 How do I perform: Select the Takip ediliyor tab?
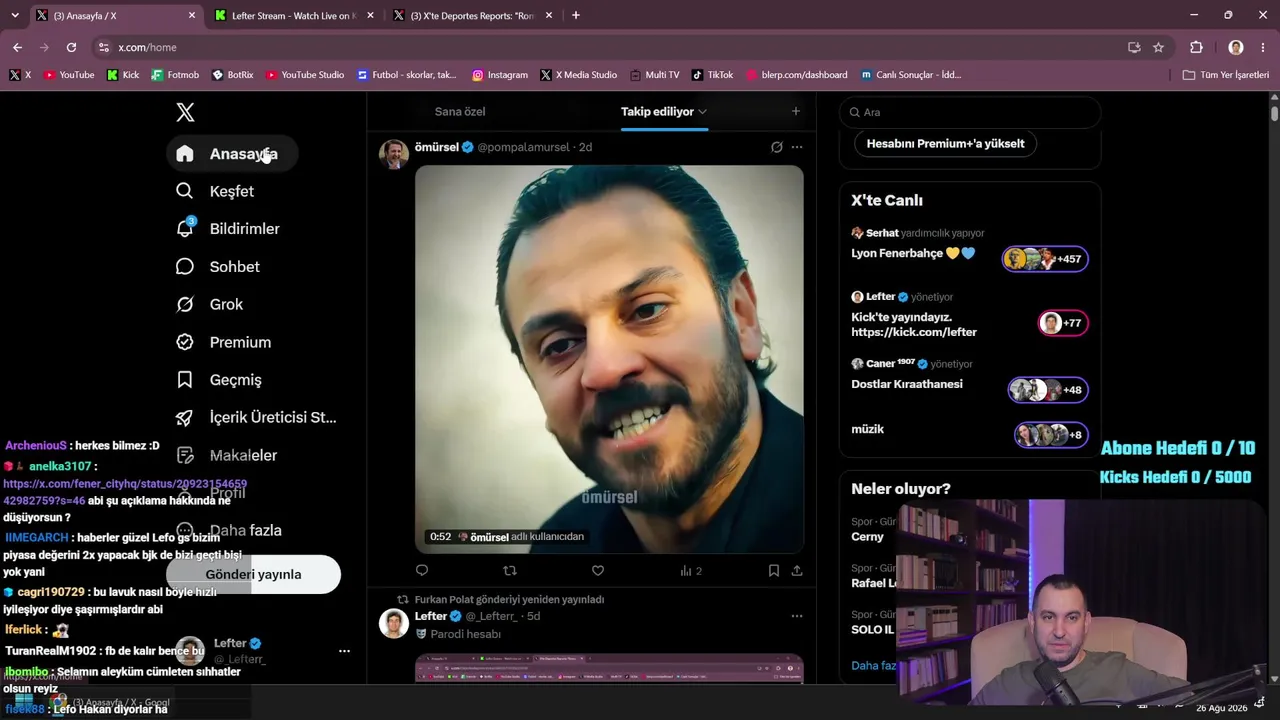[x=657, y=112]
